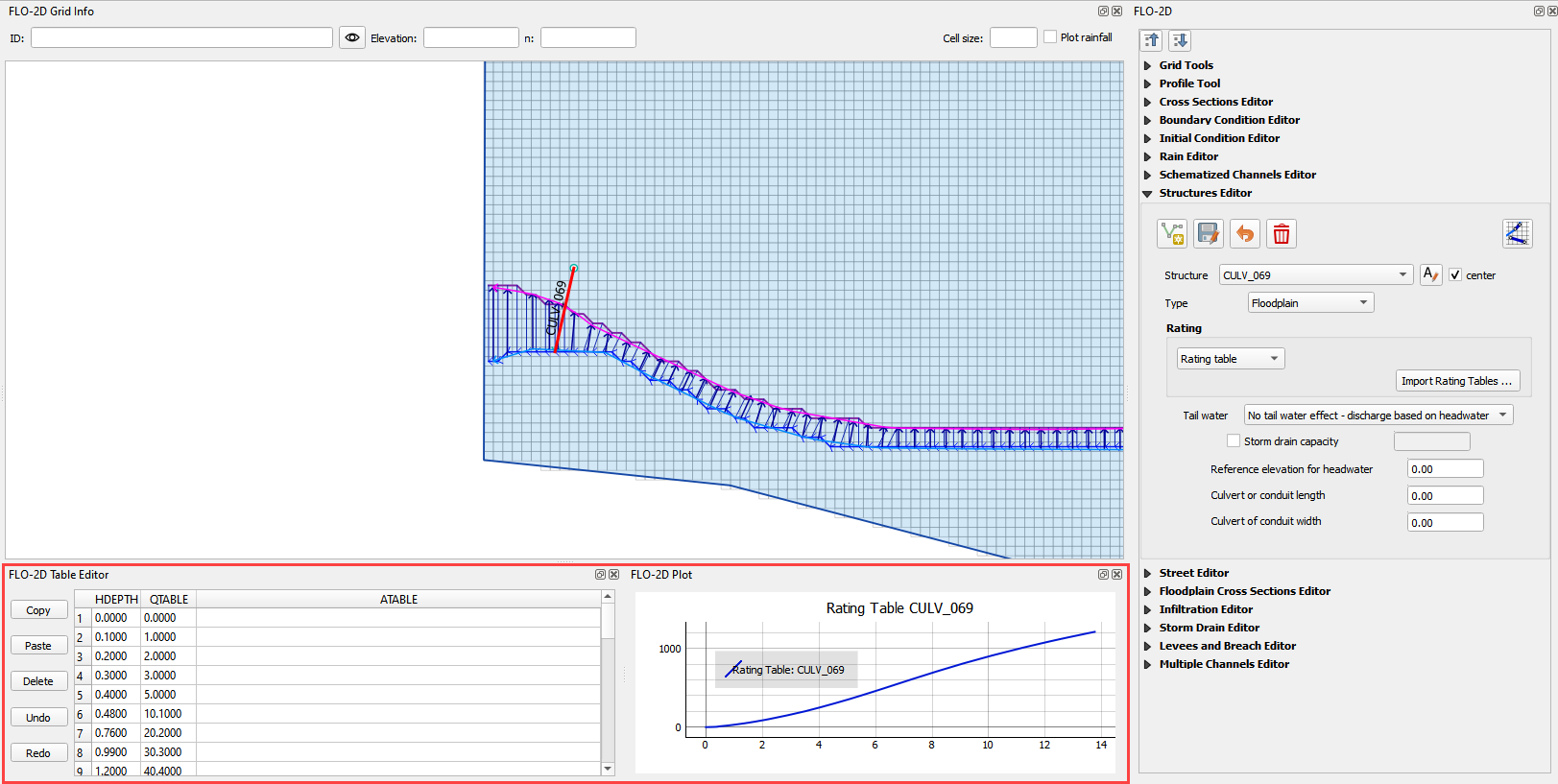Save structure edits with floppy-pencil icon
This screenshot has height=784, width=1558.
coord(1209,234)
